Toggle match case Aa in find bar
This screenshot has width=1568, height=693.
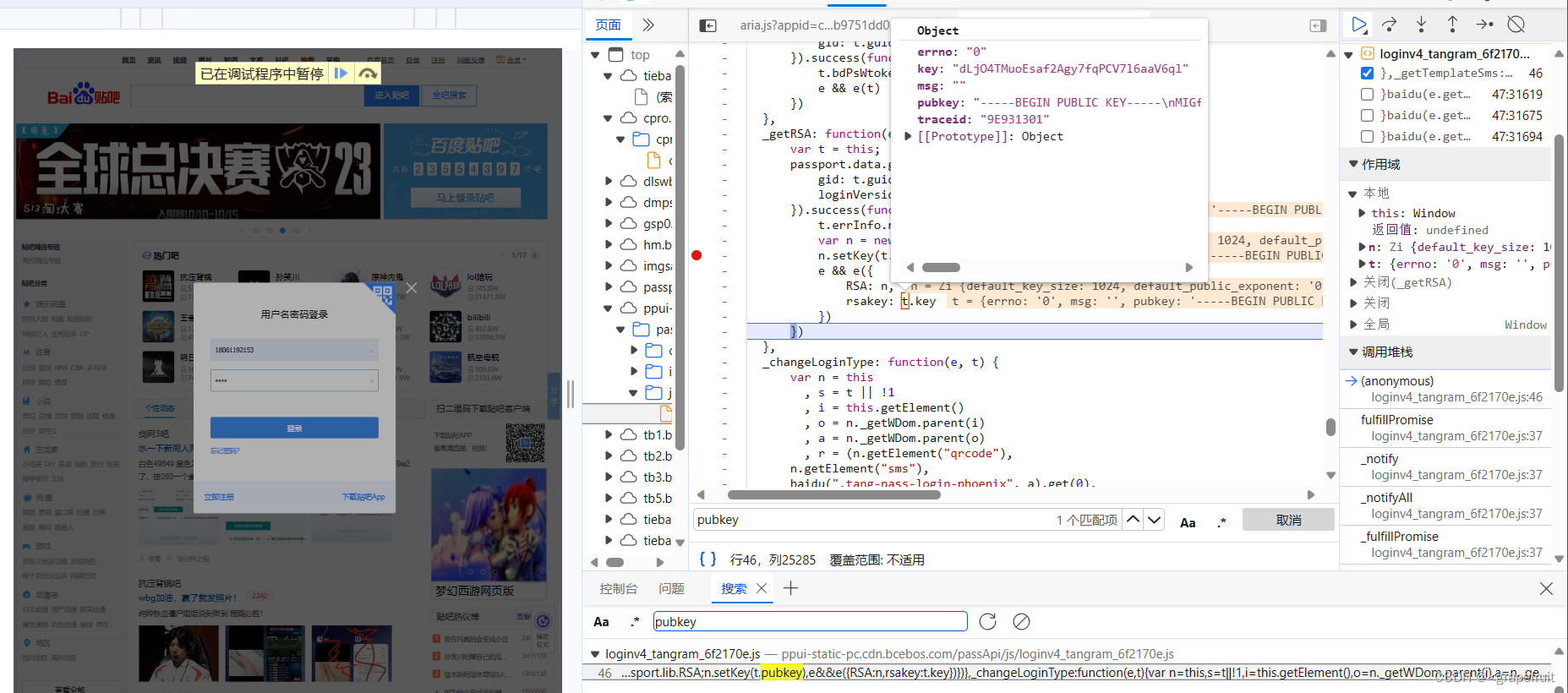click(x=1188, y=522)
